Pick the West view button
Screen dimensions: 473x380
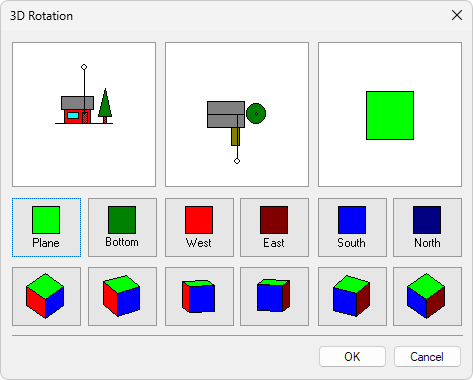point(199,228)
